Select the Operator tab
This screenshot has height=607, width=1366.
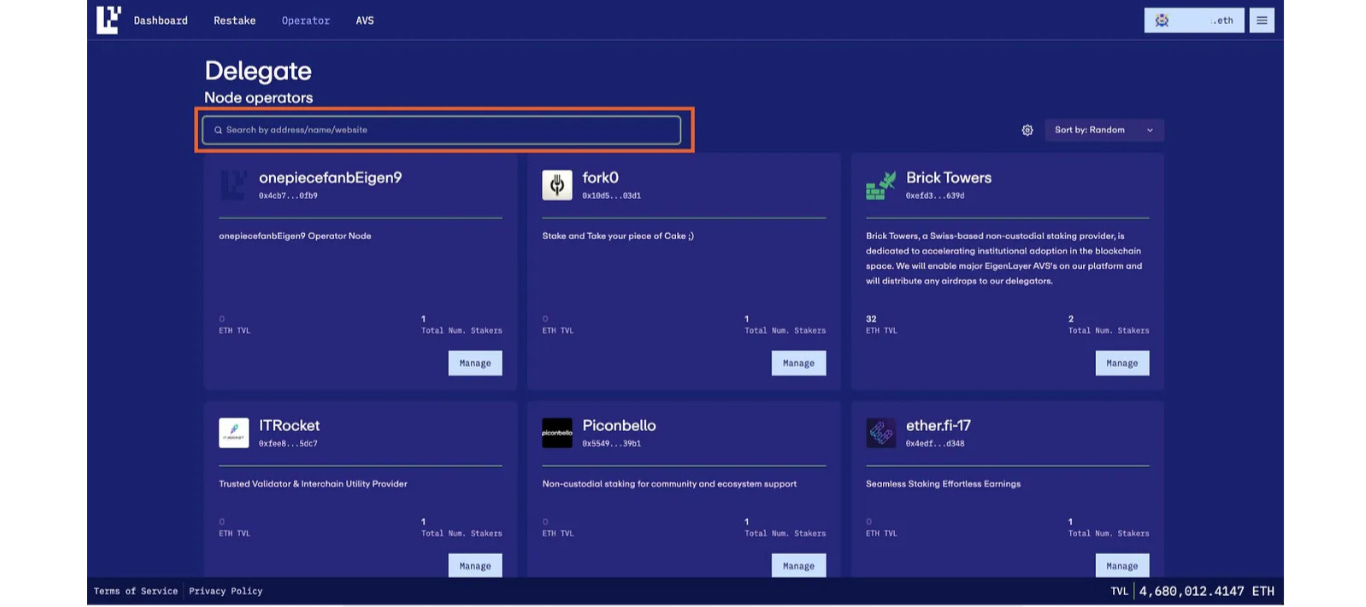[306, 20]
